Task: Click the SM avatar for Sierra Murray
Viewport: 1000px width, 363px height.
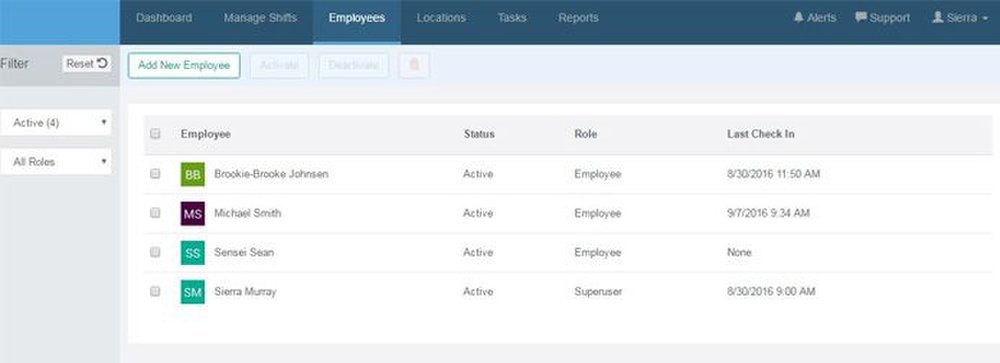Action: pos(193,292)
